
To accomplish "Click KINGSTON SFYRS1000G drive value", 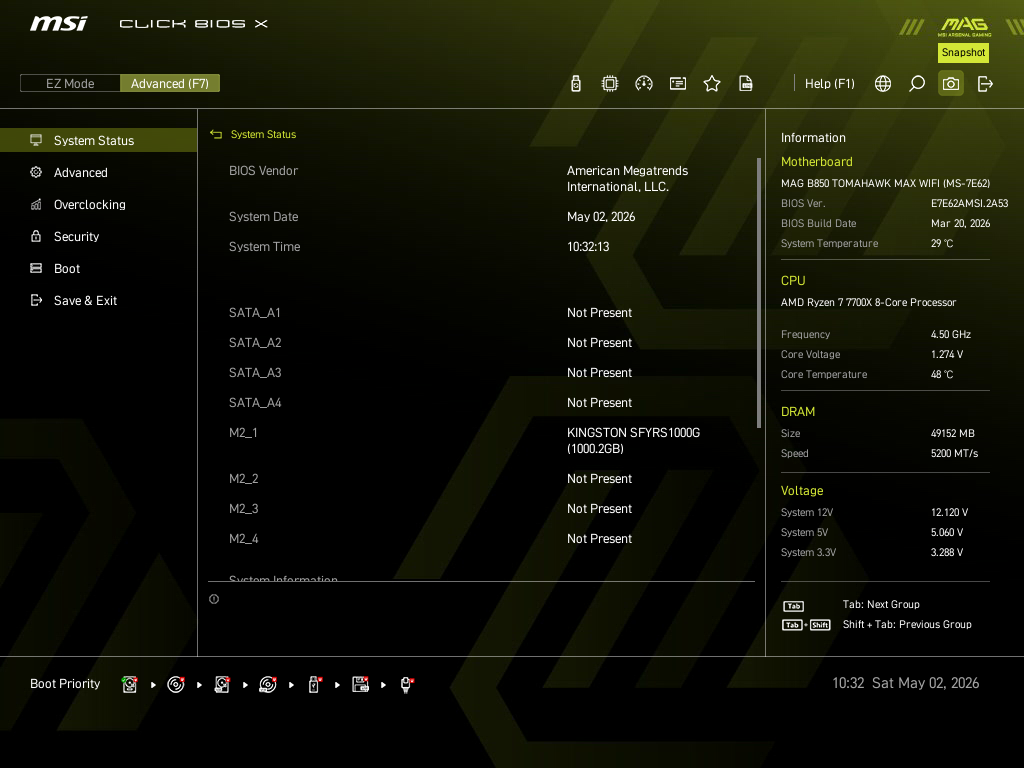I will 633,441.
